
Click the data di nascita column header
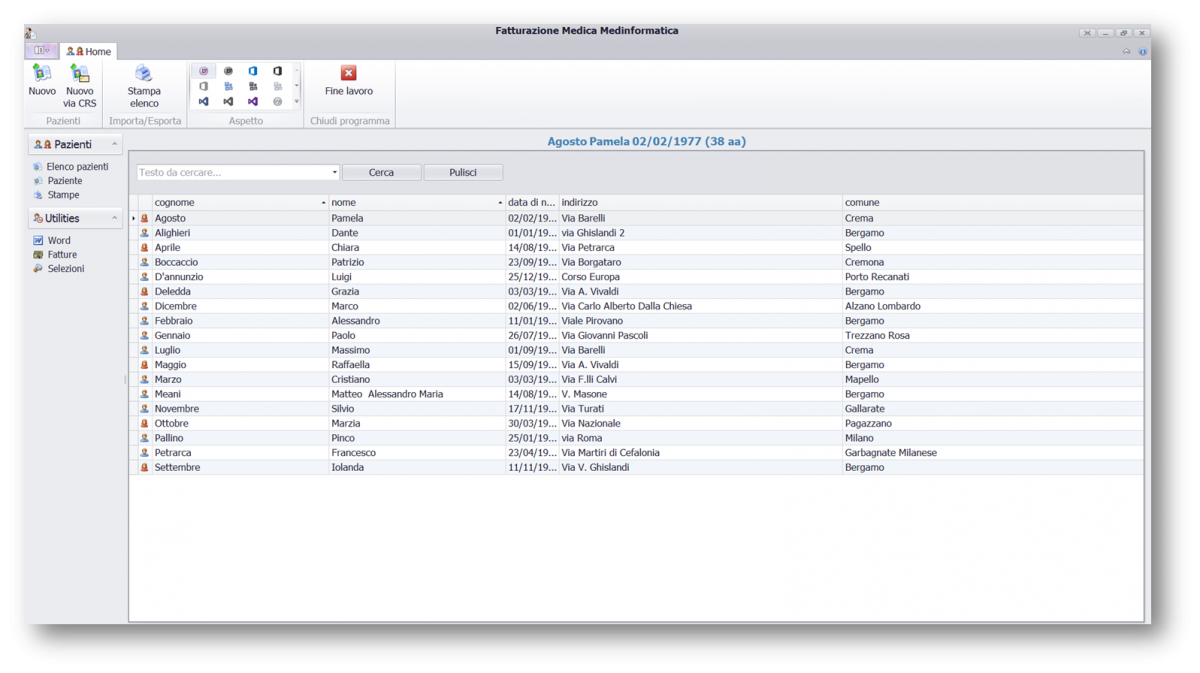point(531,203)
